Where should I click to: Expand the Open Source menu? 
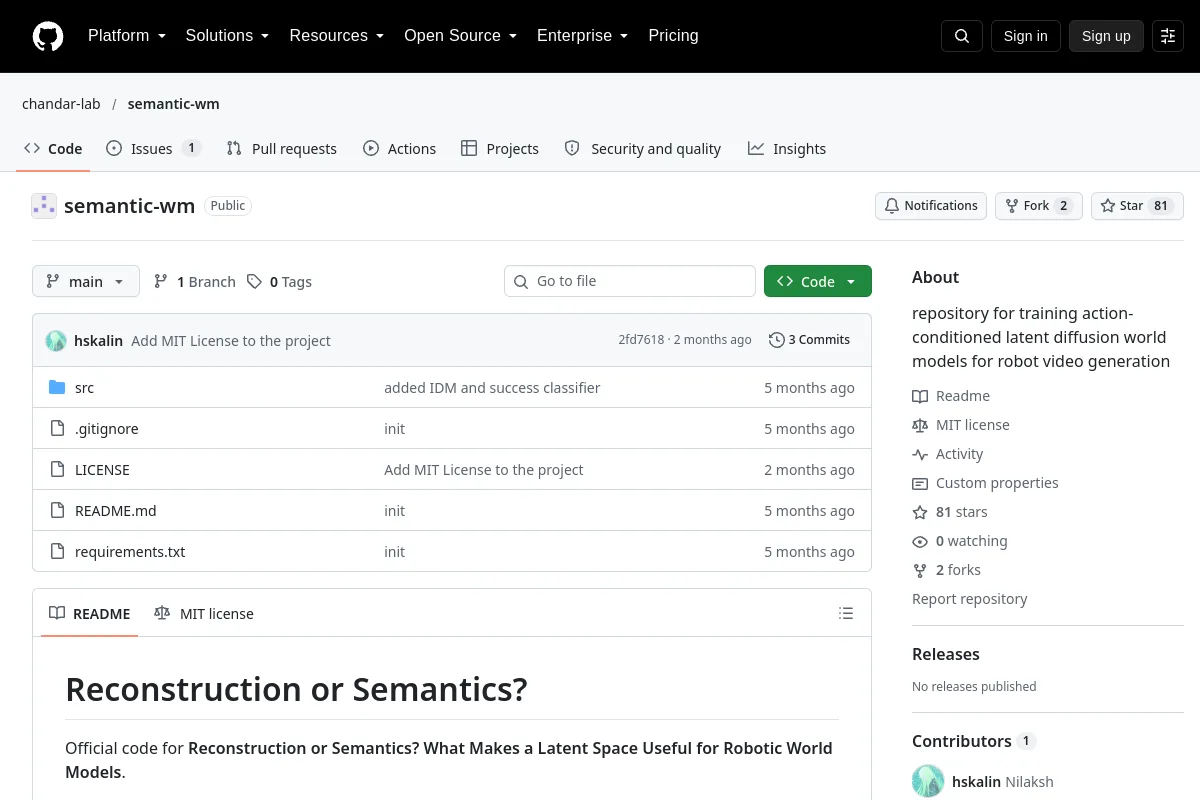point(460,36)
